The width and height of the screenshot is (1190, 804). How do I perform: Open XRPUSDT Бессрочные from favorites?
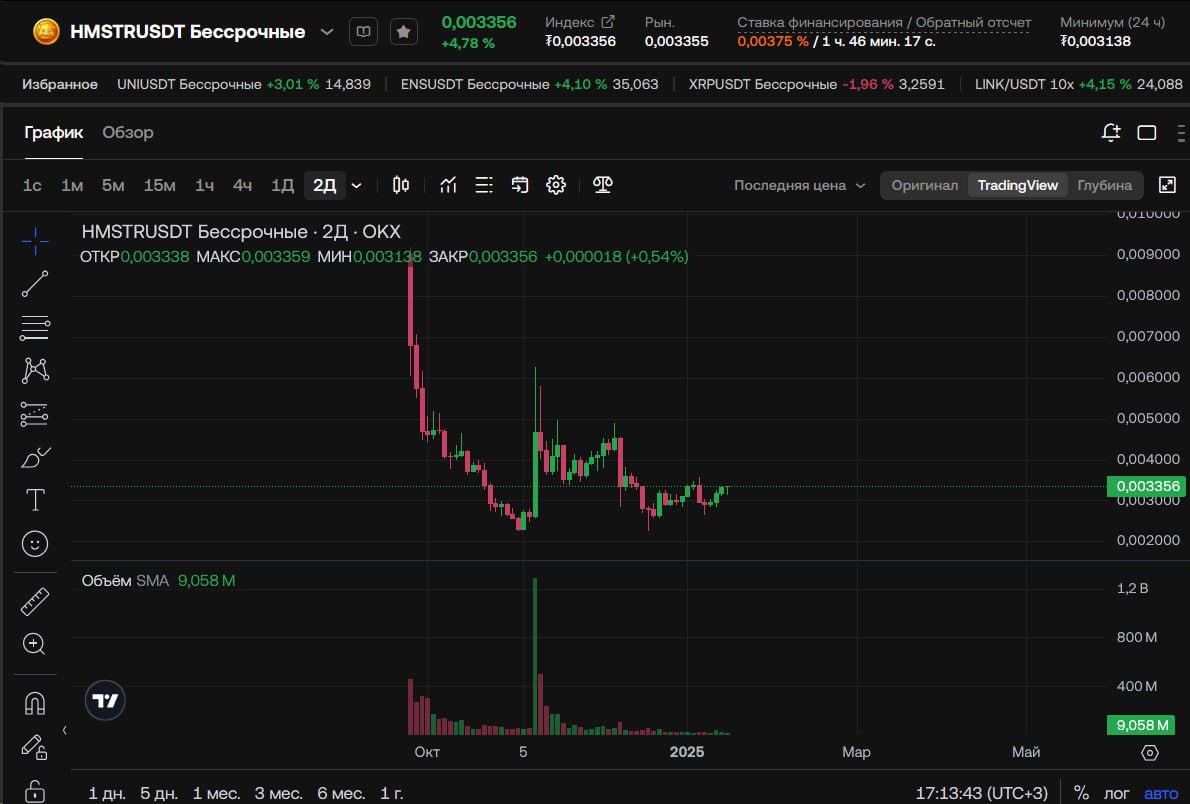(x=817, y=84)
